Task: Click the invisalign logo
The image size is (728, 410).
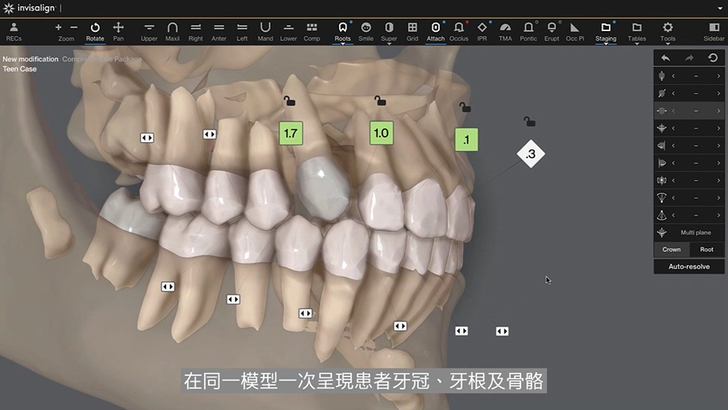Action: pyautogui.click(x=29, y=8)
